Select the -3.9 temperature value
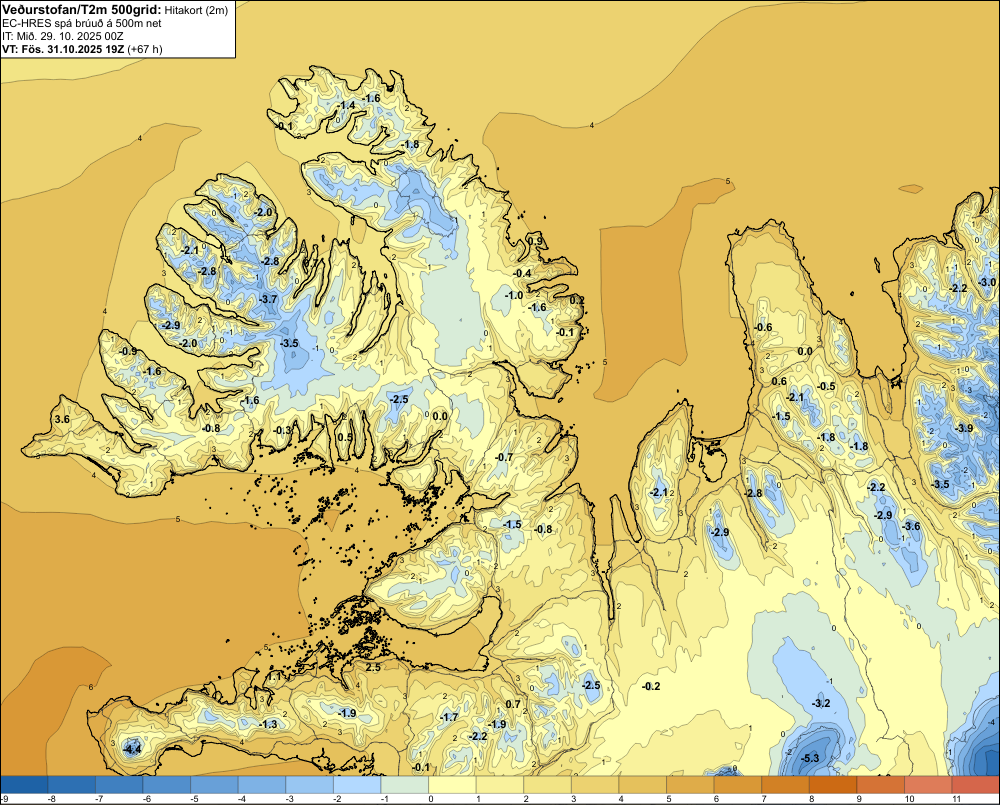This screenshot has height=805, width=1000. [x=965, y=428]
